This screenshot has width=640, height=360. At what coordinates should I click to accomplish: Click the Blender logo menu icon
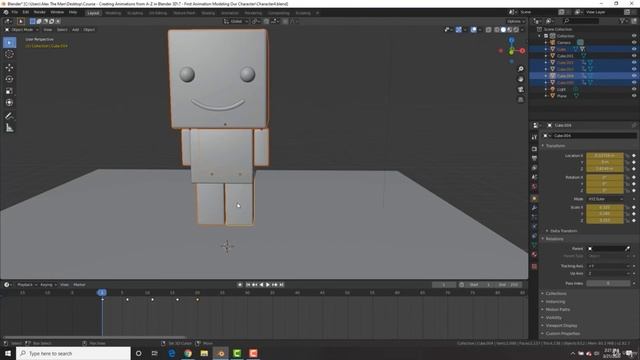[x=6, y=12]
